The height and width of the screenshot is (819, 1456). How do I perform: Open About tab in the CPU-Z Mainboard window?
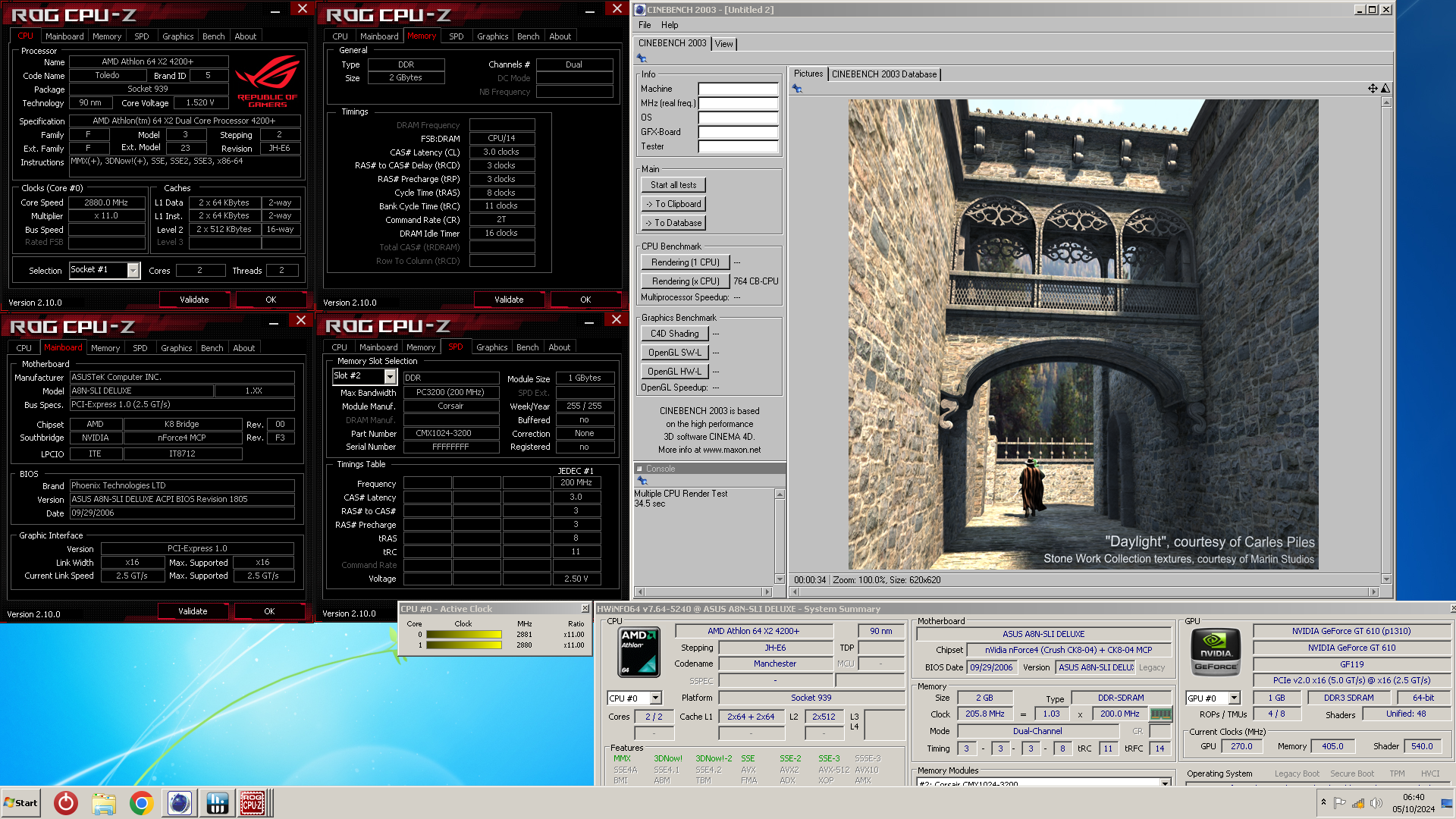pyautogui.click(x=244, y=348)
